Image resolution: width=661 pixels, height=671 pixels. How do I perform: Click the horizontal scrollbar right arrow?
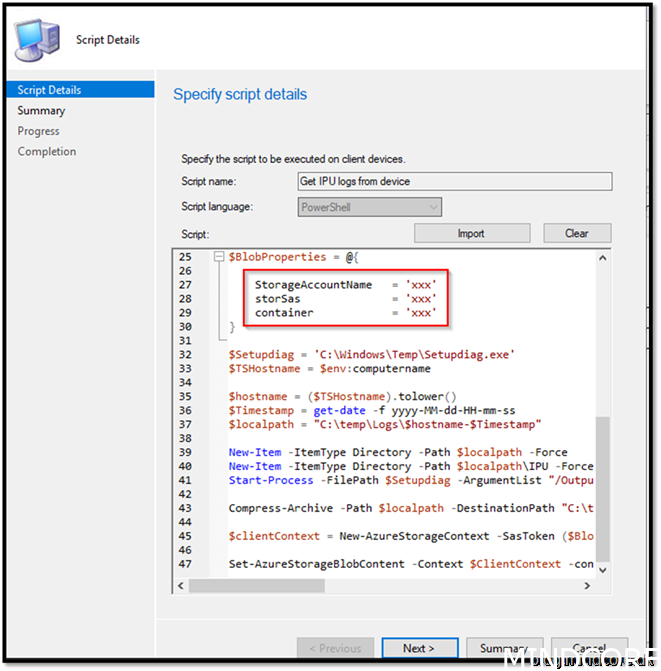[x=590, y=586]
